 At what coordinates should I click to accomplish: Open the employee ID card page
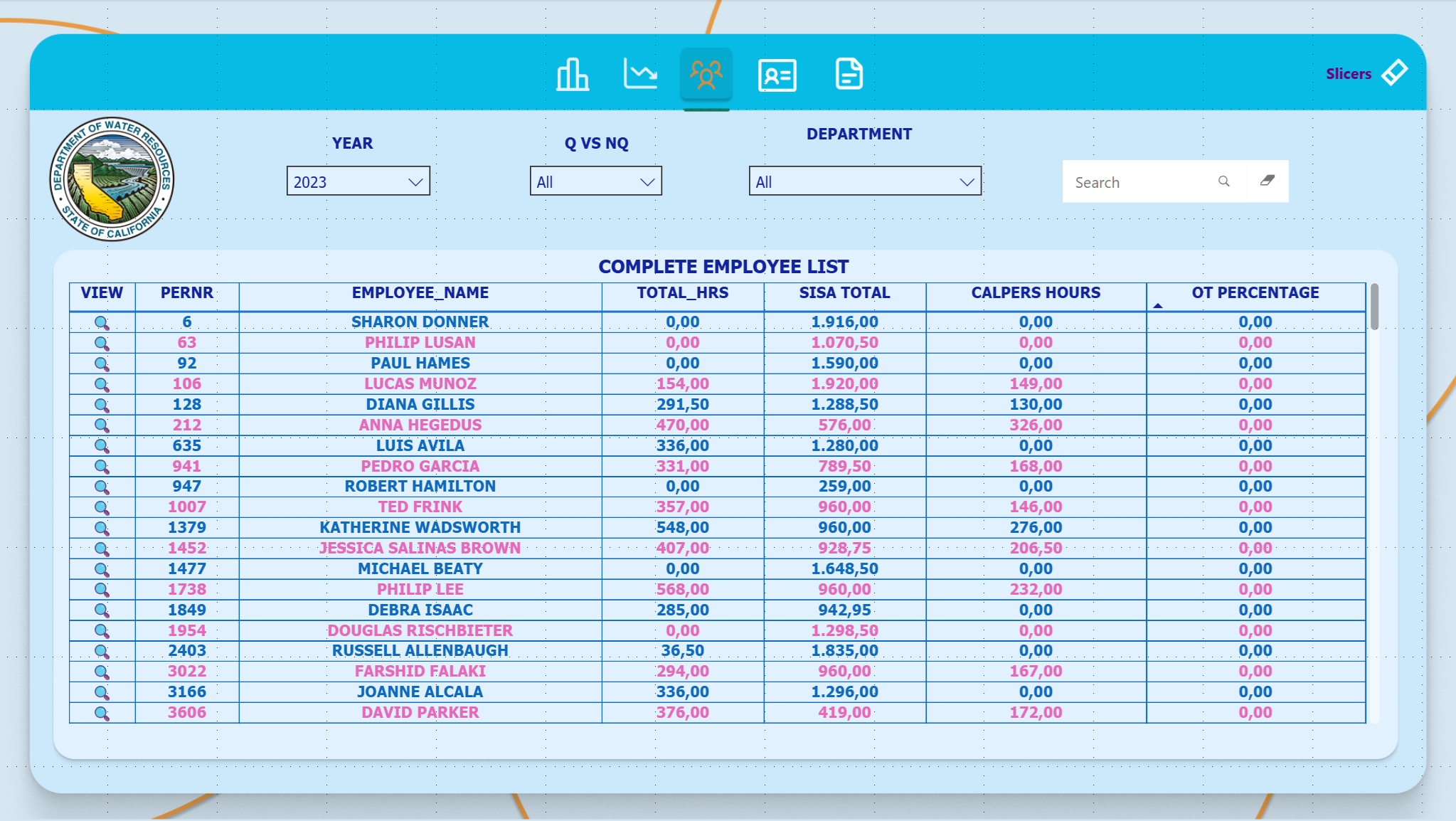click(x=777, y=75)
